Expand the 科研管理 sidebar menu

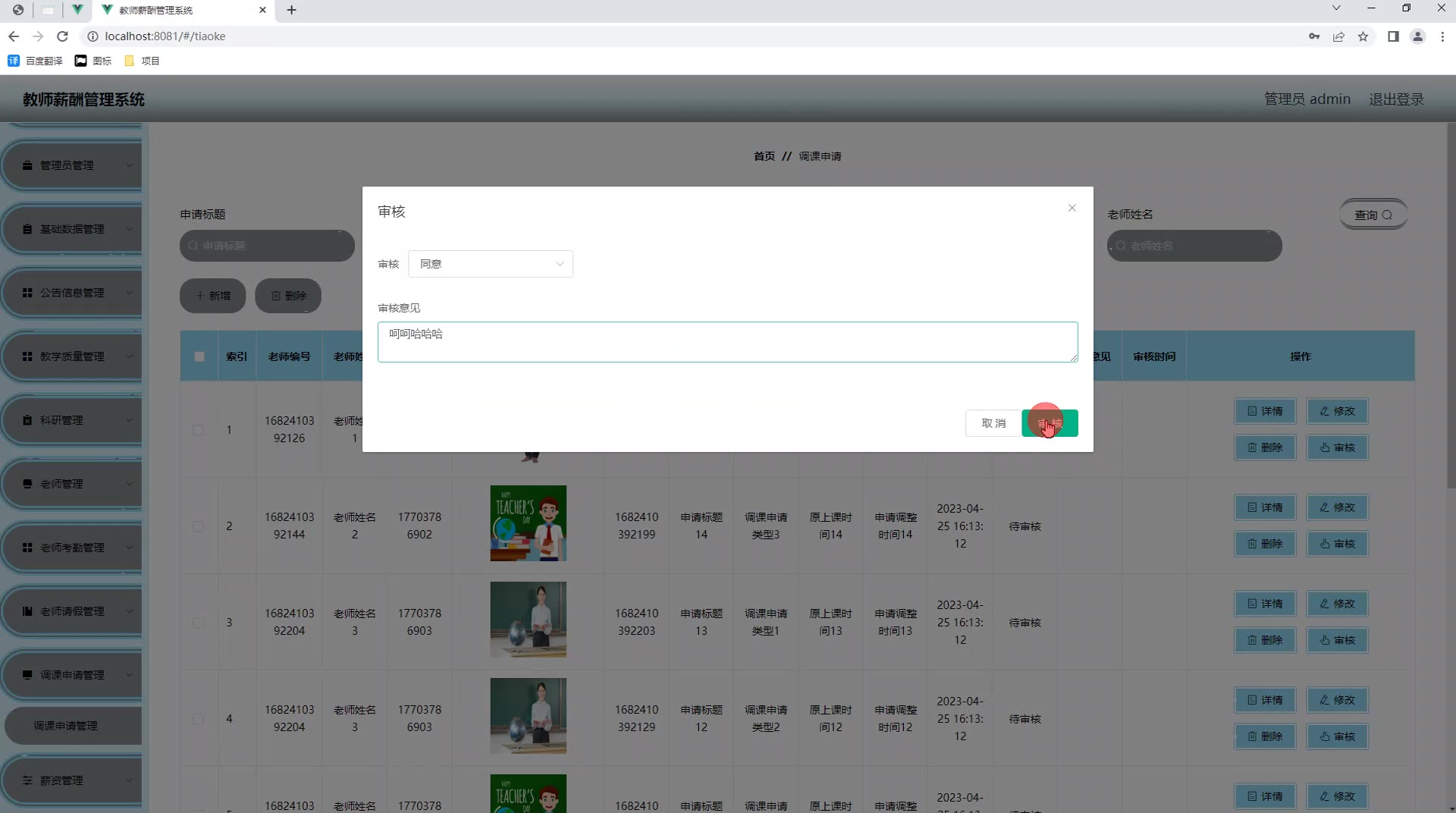[x=73, y=420]
